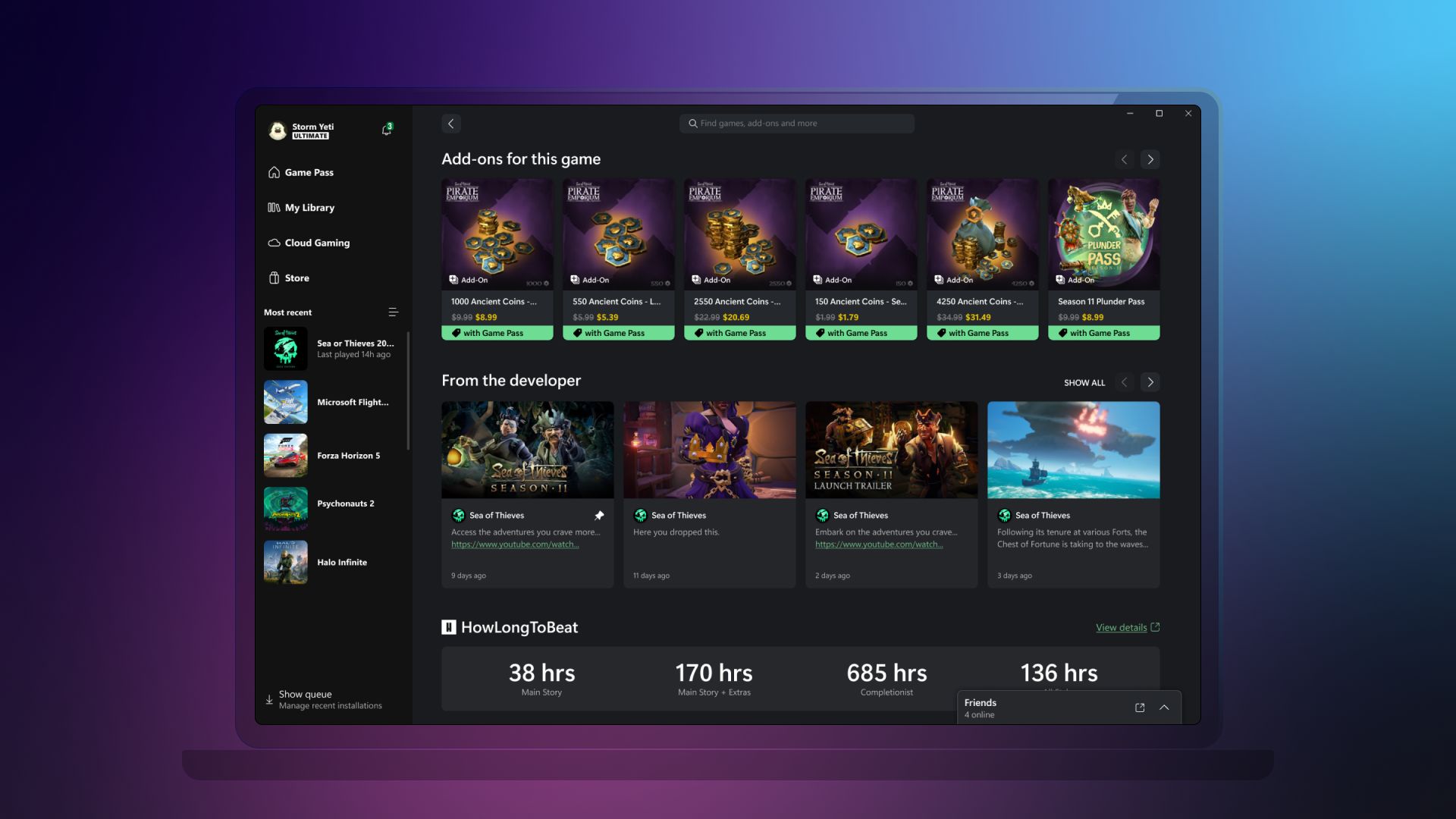Click the Game Pass tag on Season 11 Plunder Pass
Viewport: 1456px width, 819px height.
tap(1103, 333)
